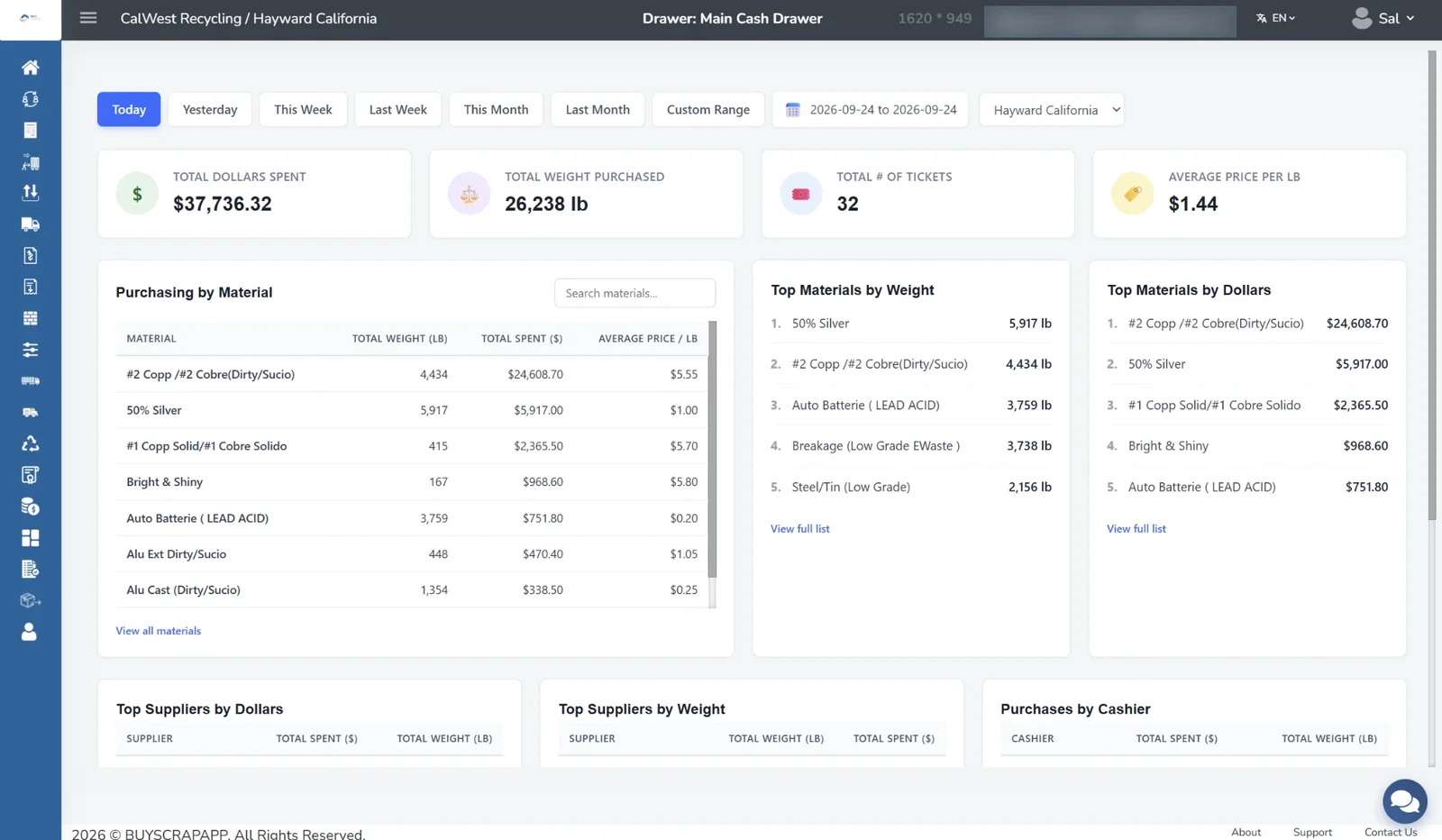Select the Today filter tab
This screenshot has height=840, width=1442.
(129, 110)
